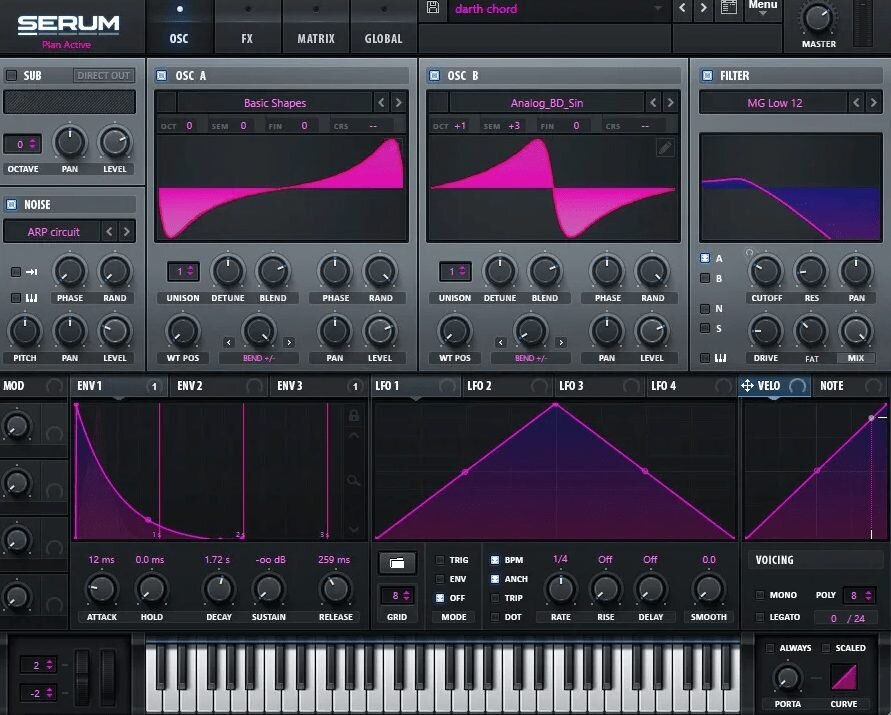Open the MG Low 12 filter type menu
The image size is (891, 715).
click(x=774, y=103)
